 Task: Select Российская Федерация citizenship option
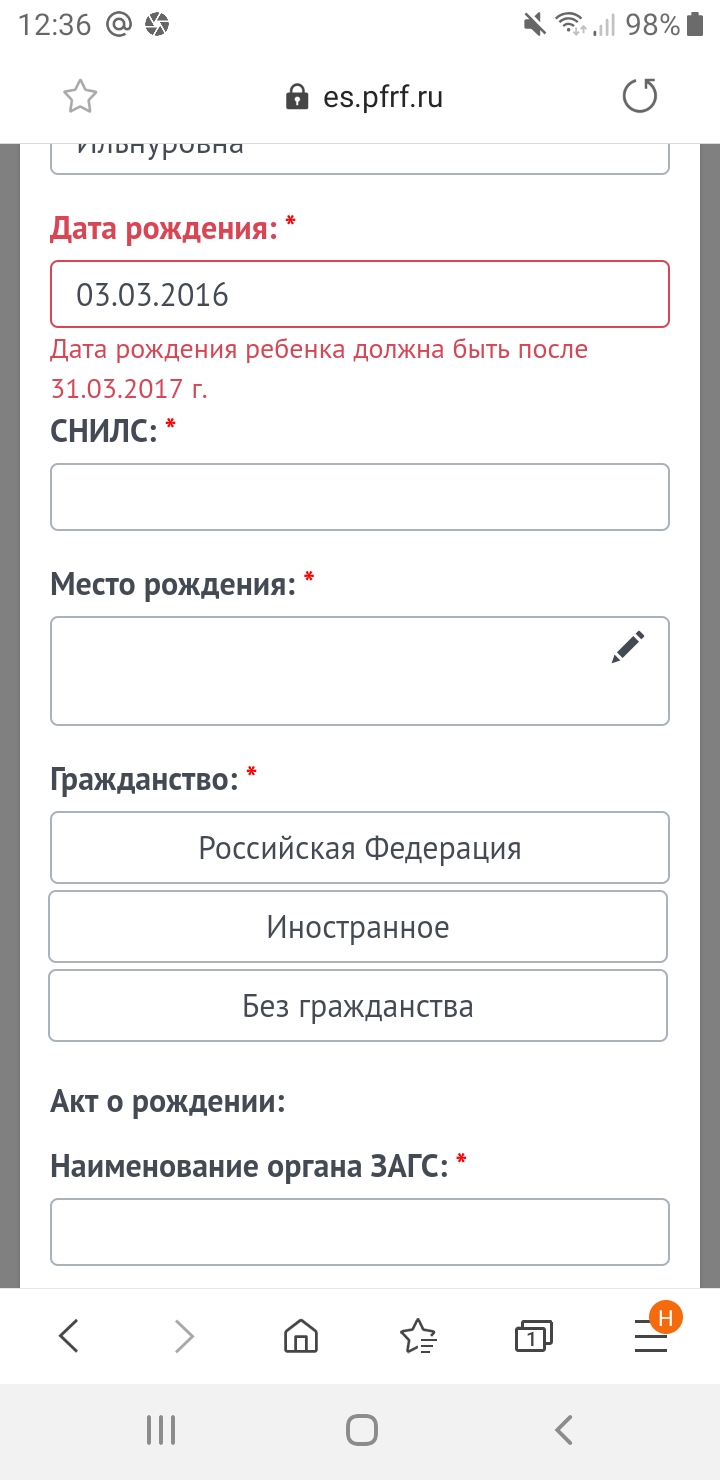tap(360, 848)
